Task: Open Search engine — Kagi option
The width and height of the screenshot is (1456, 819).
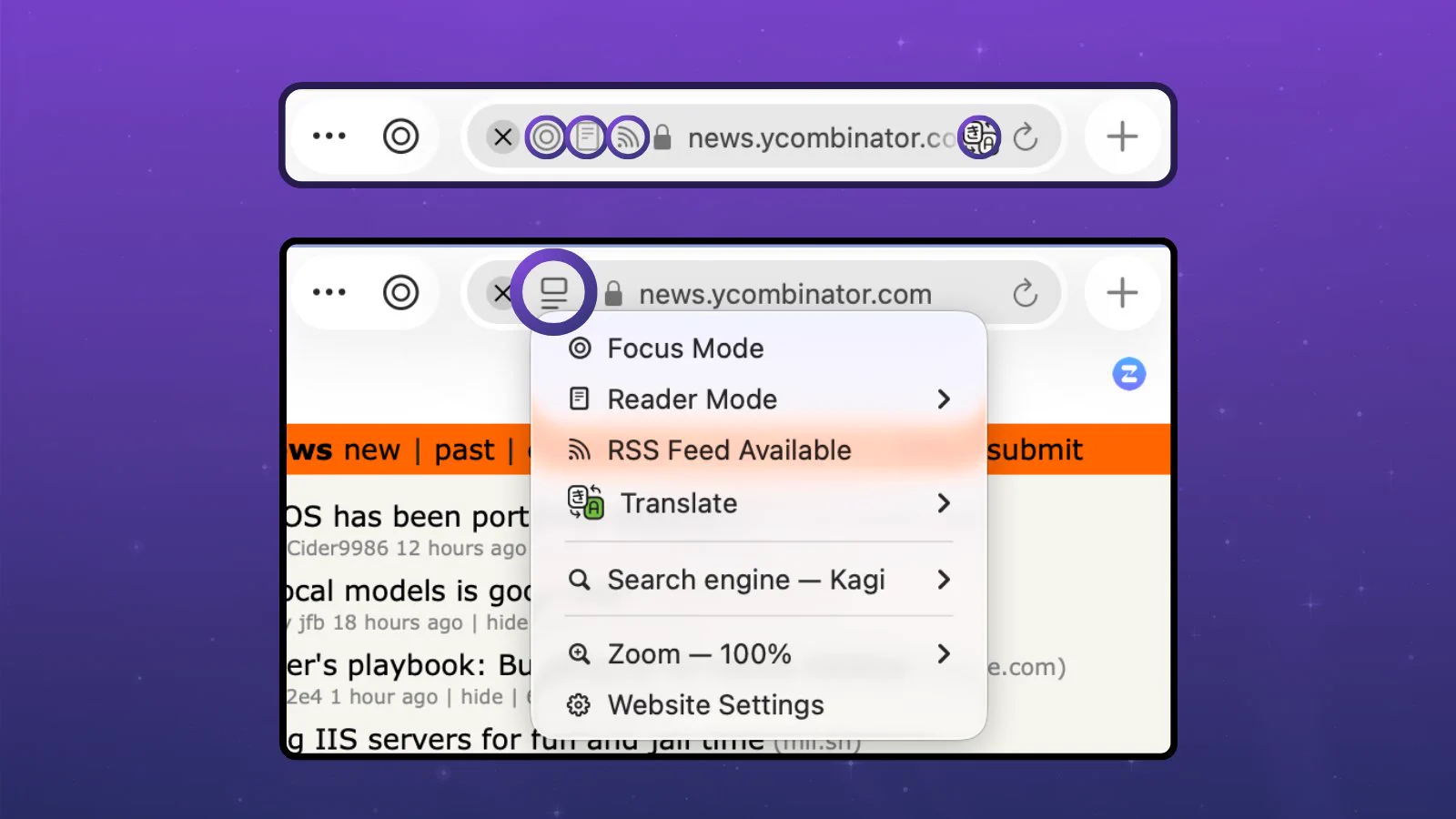Action: click(758, 580)
